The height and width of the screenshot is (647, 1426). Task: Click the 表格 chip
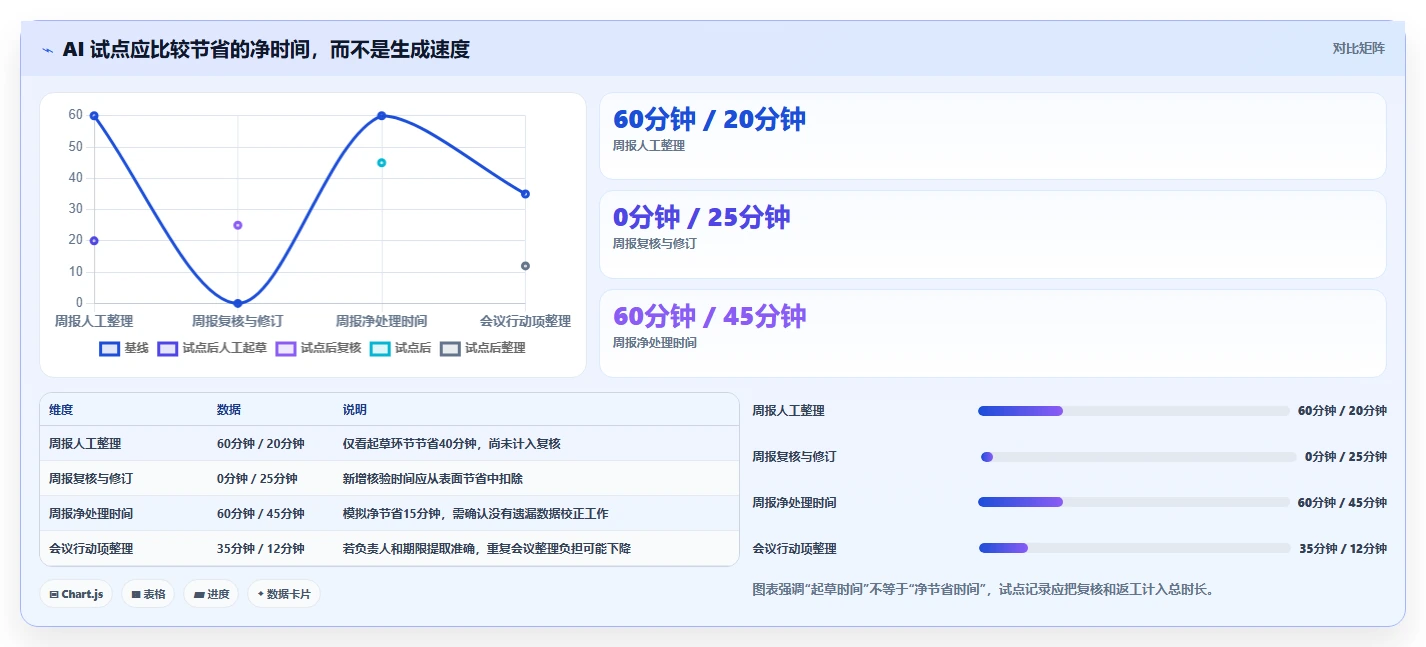(x=148, y=594)
